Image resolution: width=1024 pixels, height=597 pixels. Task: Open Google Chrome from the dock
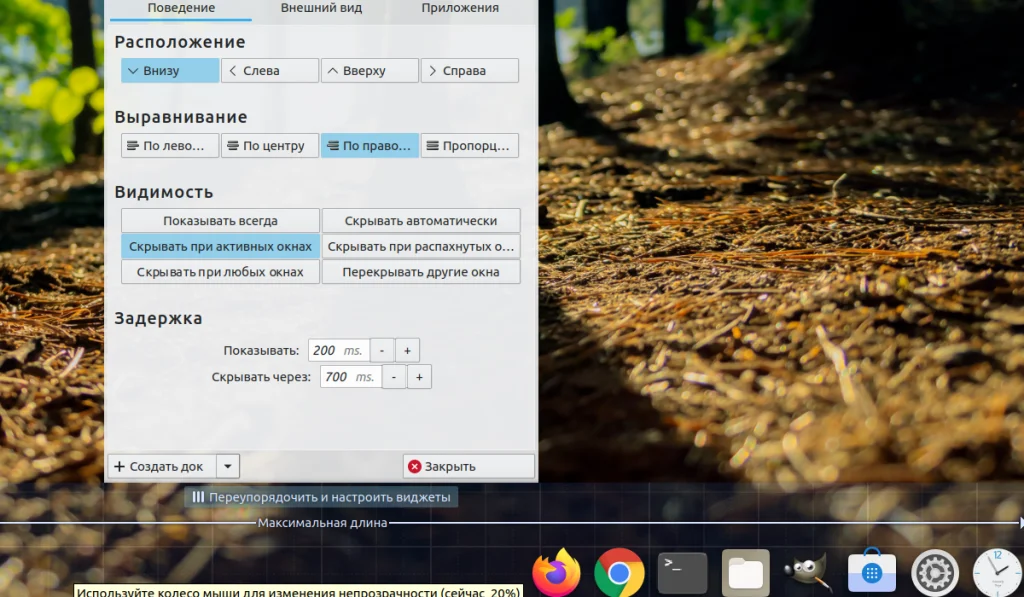tap(620, 571)
